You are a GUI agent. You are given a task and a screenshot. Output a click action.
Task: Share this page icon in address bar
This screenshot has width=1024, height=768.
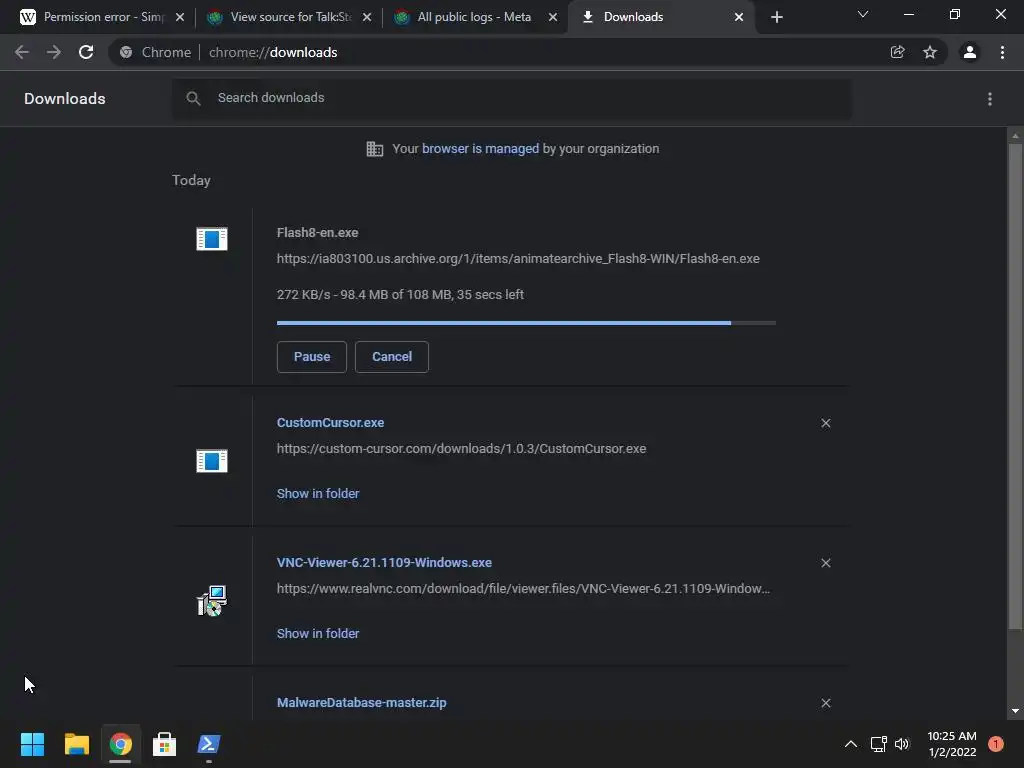tap(897, 52)
